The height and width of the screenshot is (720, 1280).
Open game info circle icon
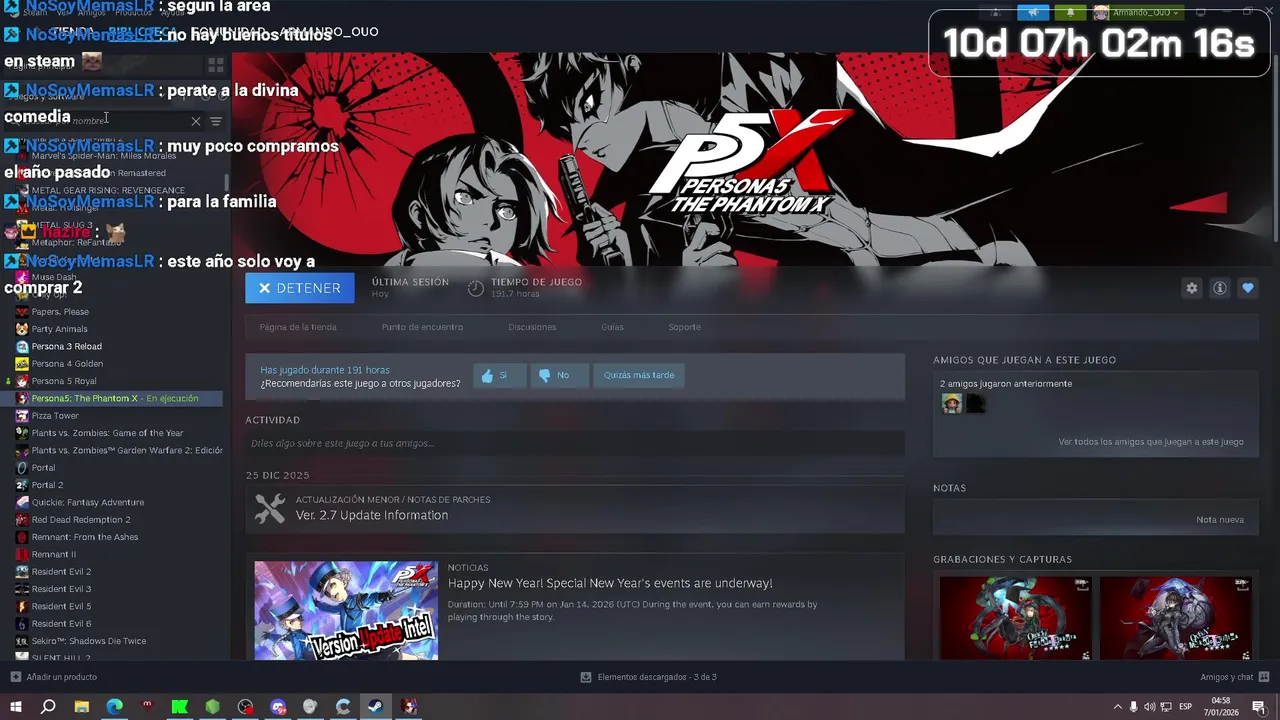click(1219, 288)
